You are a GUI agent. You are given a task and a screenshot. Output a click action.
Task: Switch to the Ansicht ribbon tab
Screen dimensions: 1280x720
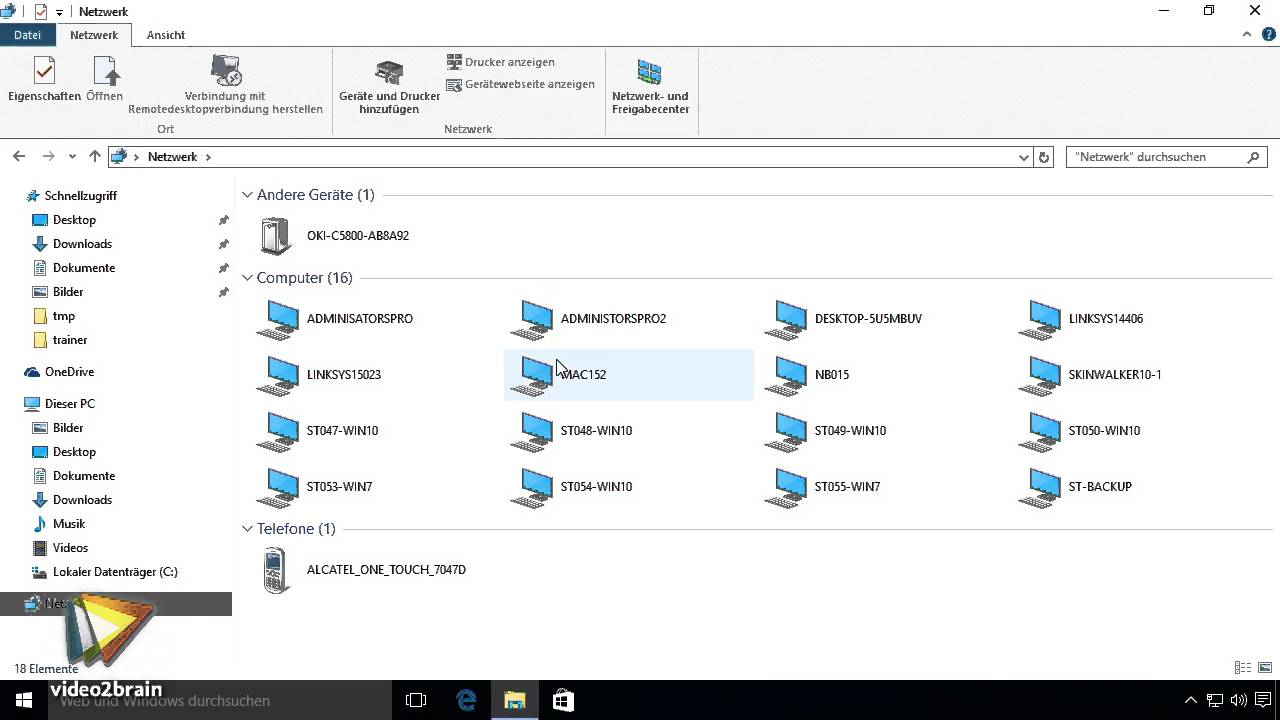(x=166, y=35)
